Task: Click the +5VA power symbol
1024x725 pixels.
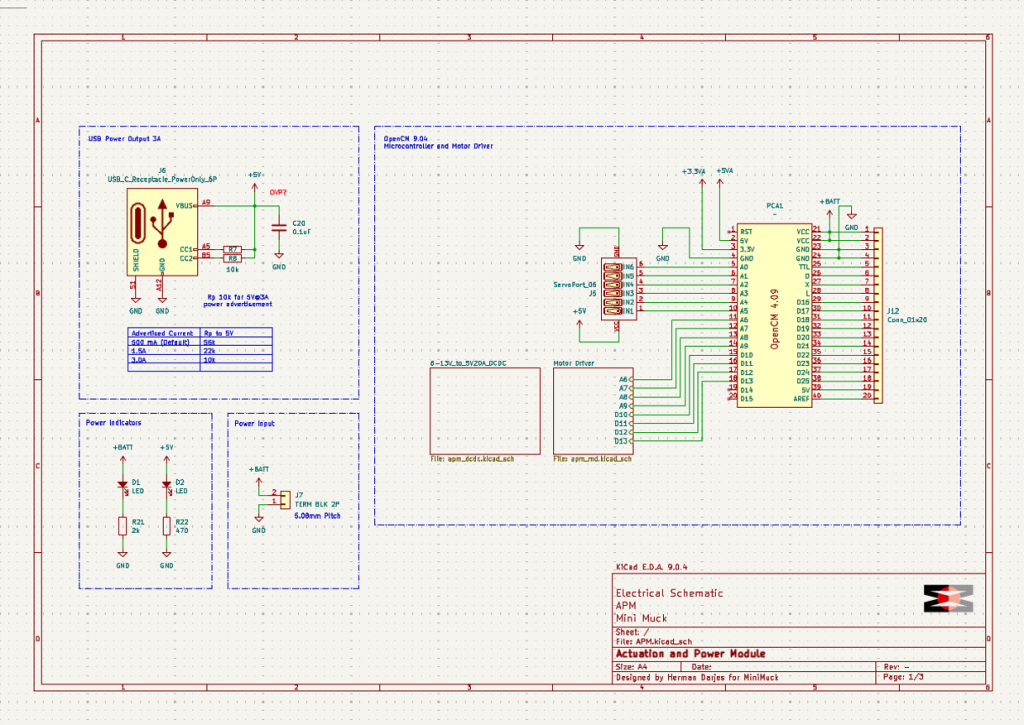Action: pyautogui.click(x=724, y=172)
